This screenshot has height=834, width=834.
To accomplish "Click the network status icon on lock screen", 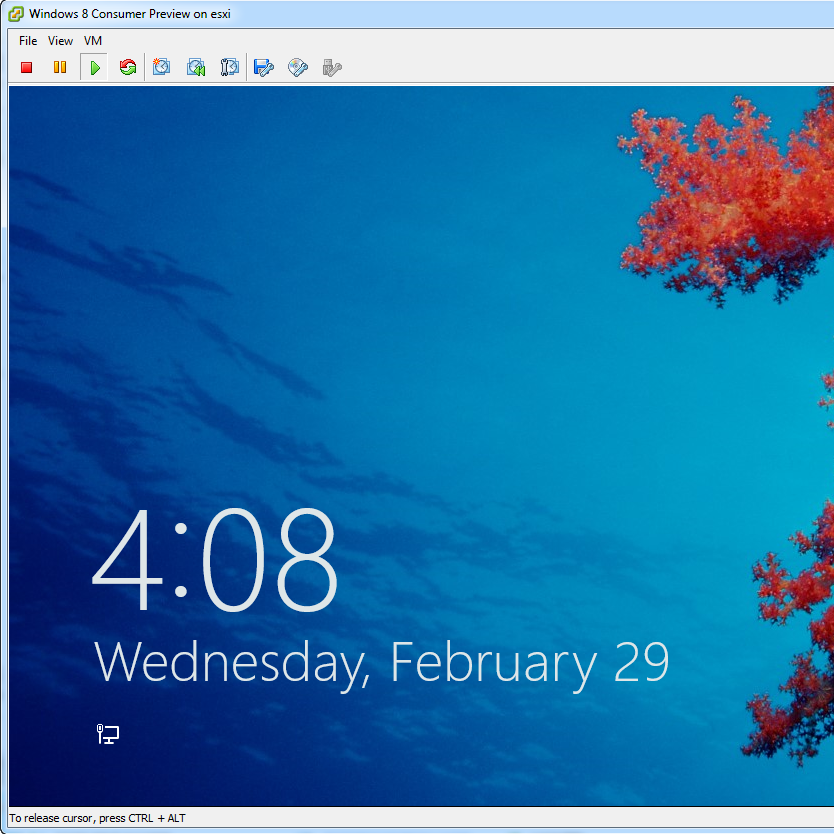I will click(108, 734).
